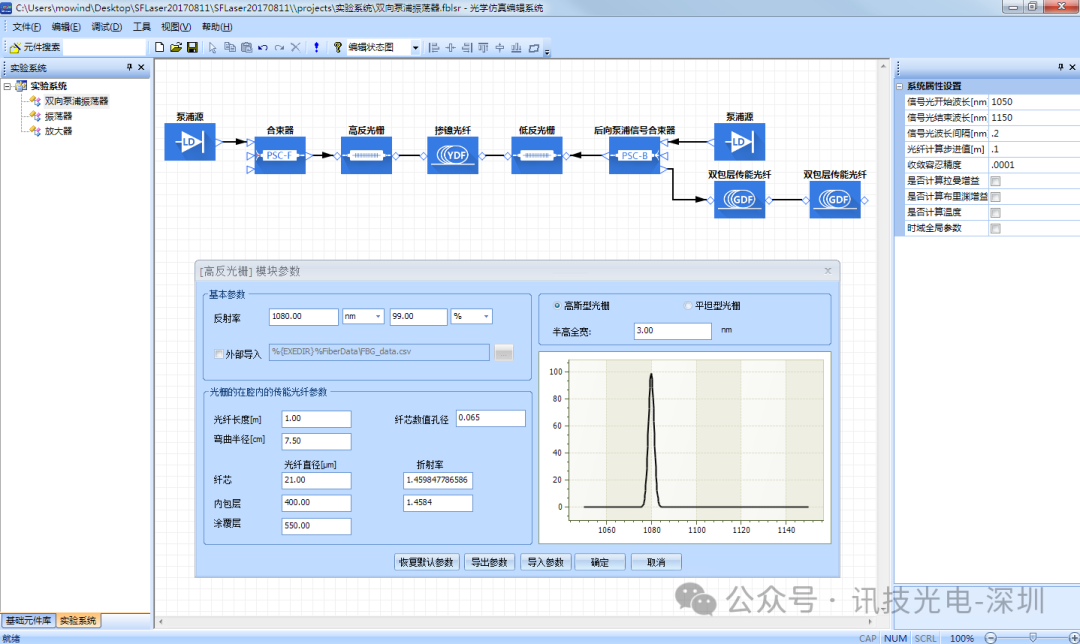
Task: Undo the last action in the toolbar
Action: pyautogui.click(x=262, y=47)
